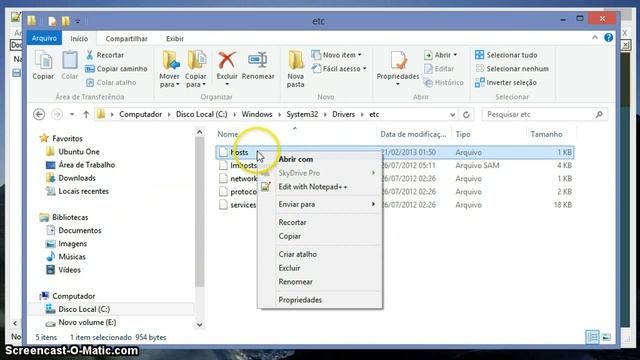Open the Propriedades ribbon button
The image size is (640, 360).
pos(398,68)
